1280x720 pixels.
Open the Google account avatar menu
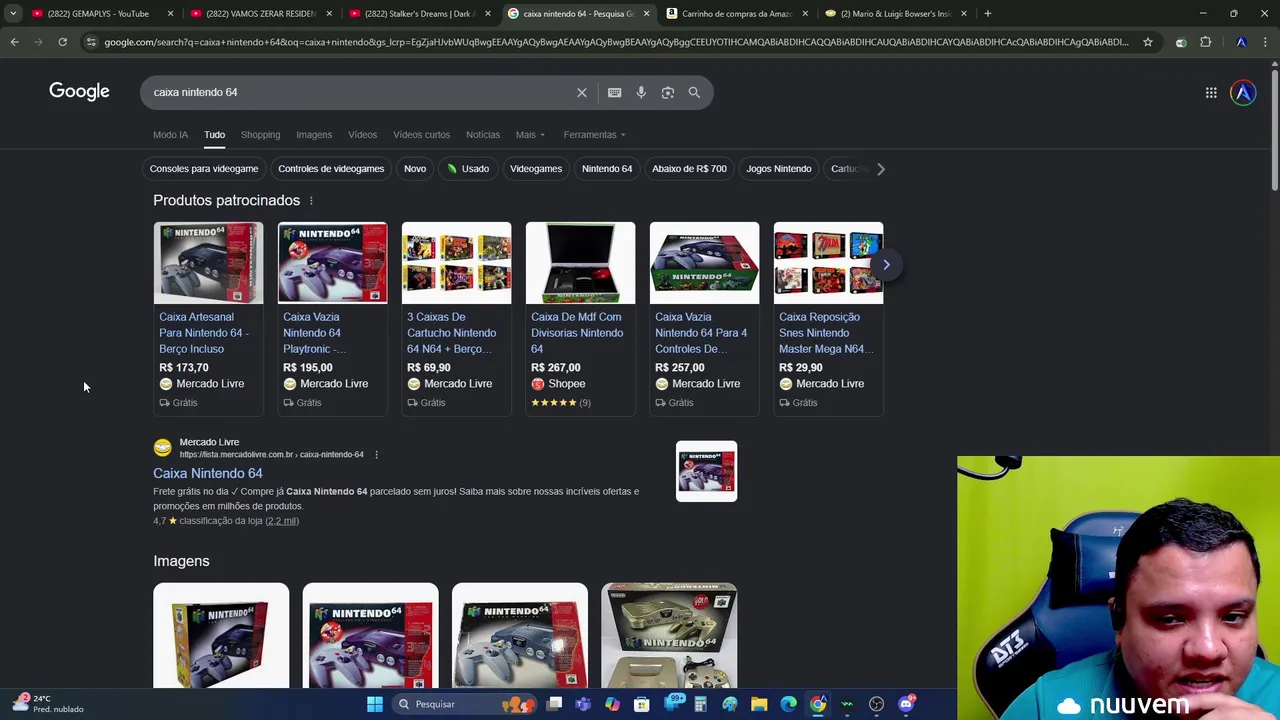click(1243, 92)
